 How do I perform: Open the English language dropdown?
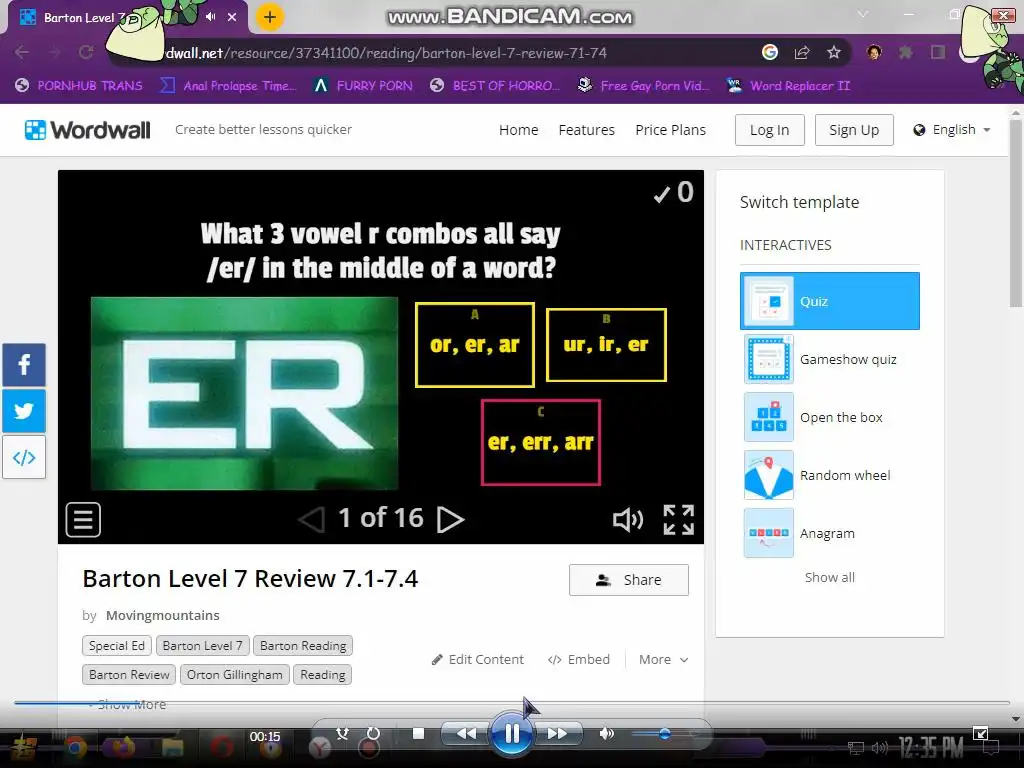(x=952, y=129)
